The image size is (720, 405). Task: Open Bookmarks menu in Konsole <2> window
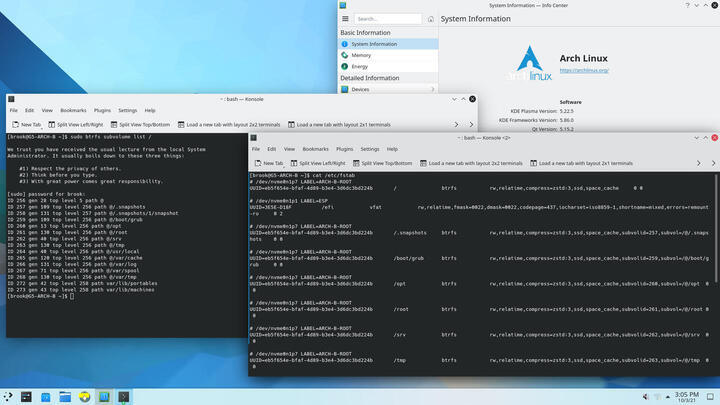[315, 149]
